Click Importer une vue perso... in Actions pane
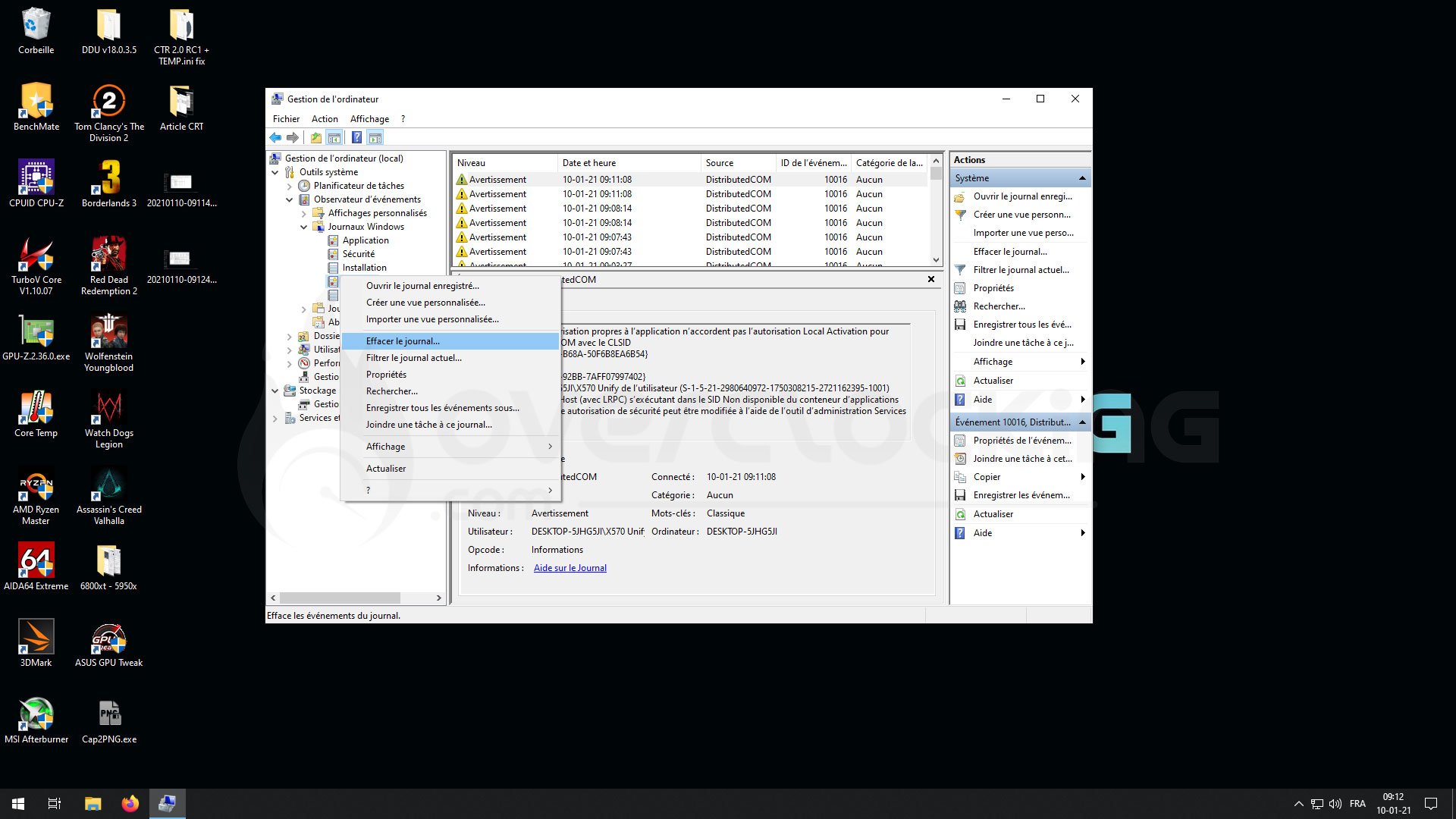1456x819 pixels. (1023, 233)
